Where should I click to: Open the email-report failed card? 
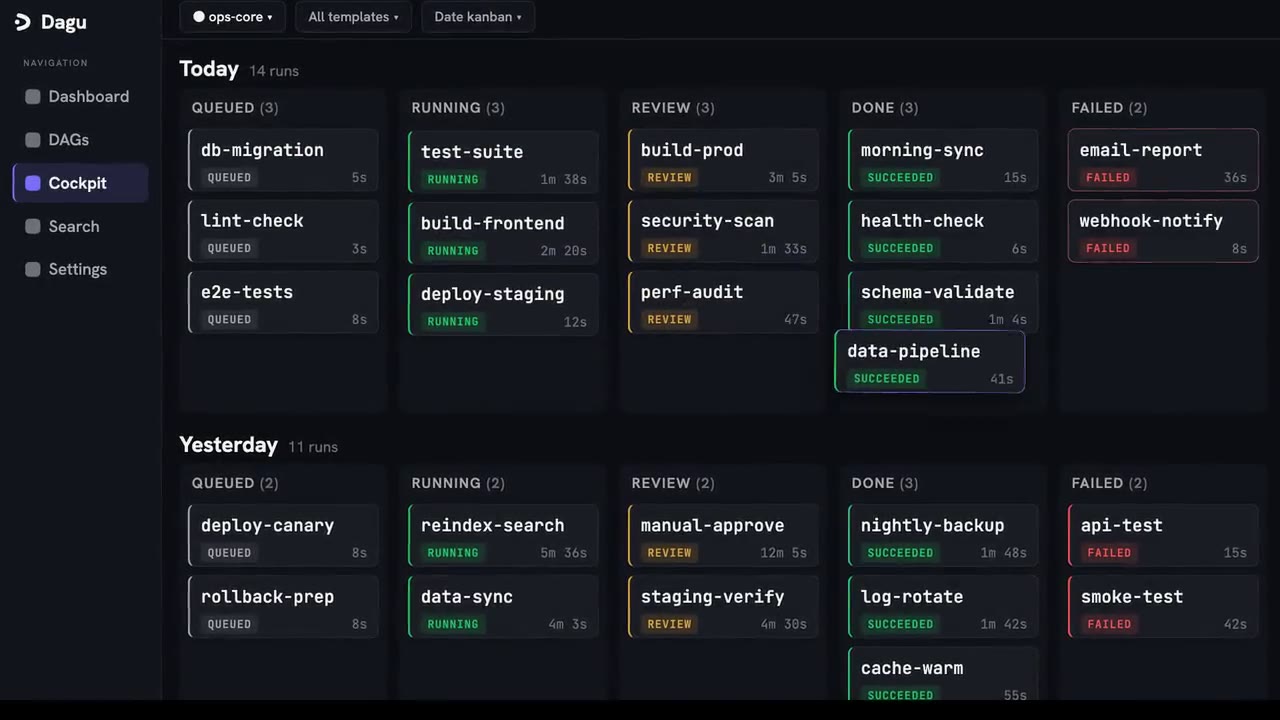click(x=1163, y=160)
